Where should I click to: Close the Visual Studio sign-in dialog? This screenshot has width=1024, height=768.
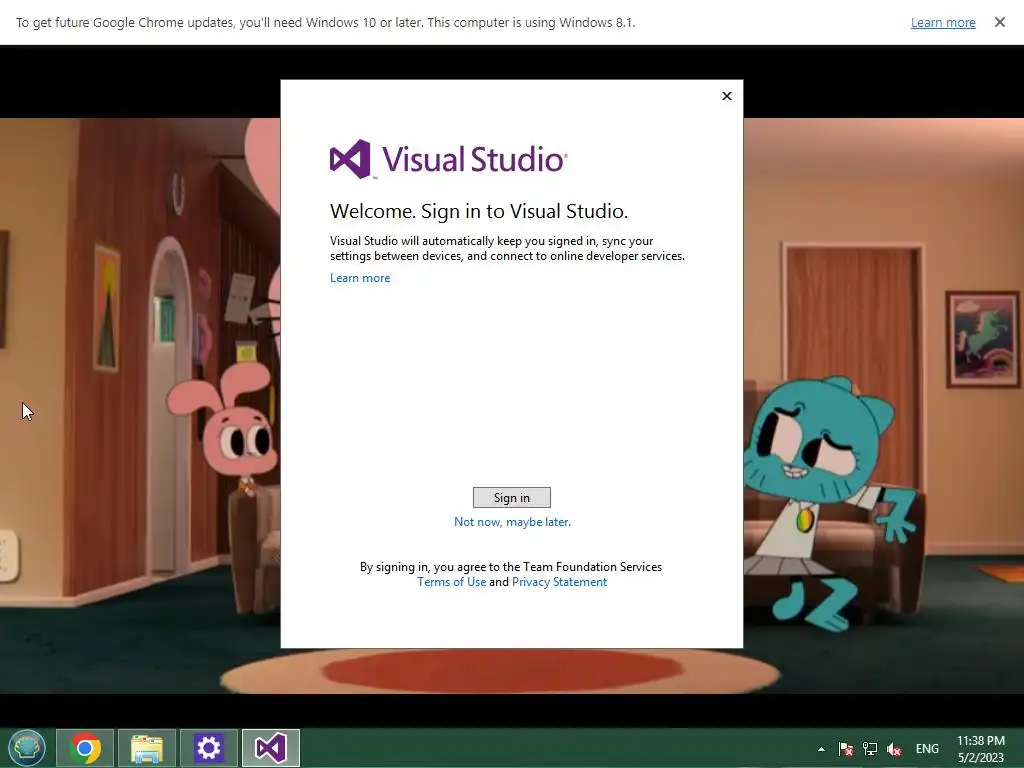[x=727, y=96]
